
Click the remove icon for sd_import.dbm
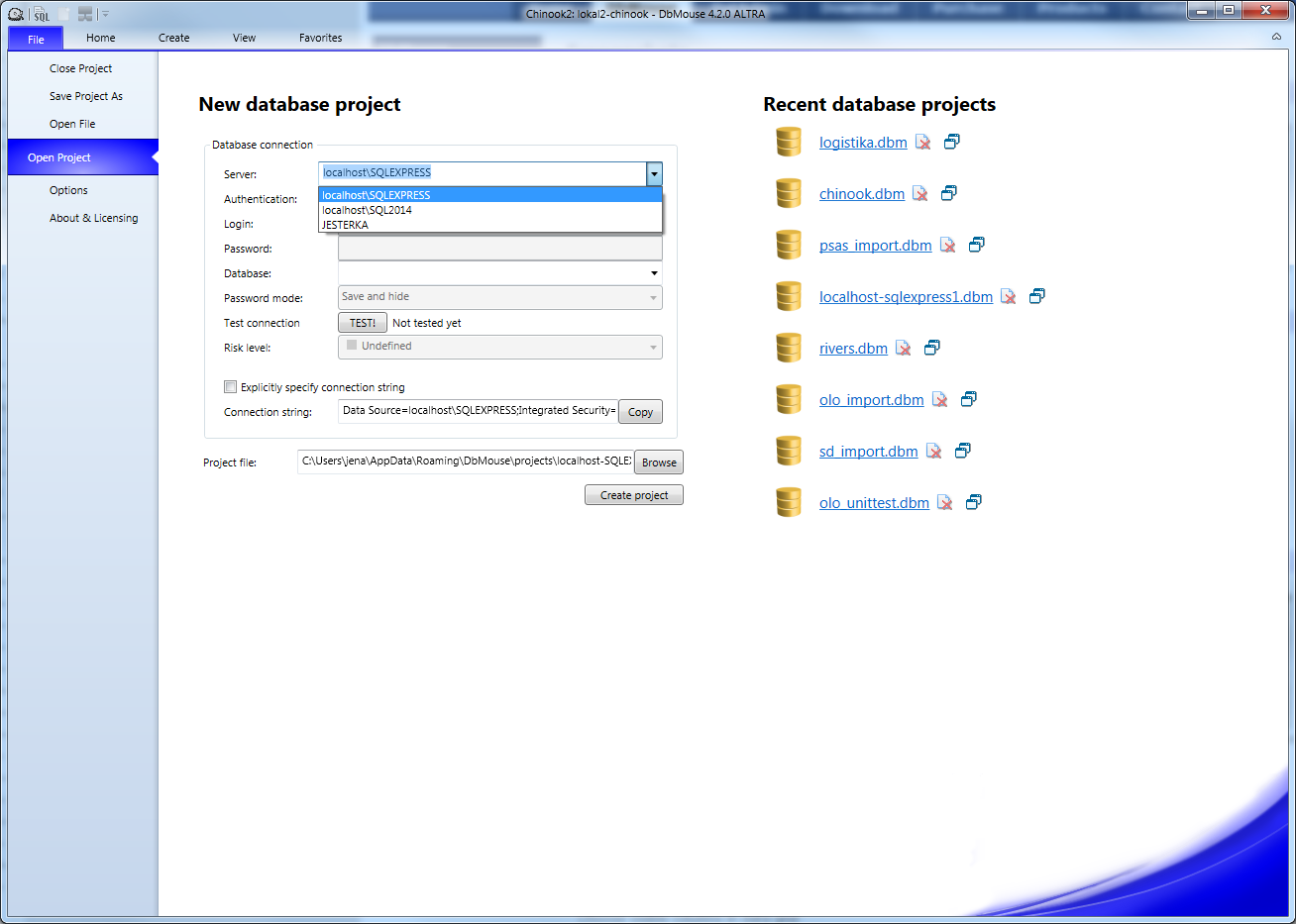(x=933, y=451)
